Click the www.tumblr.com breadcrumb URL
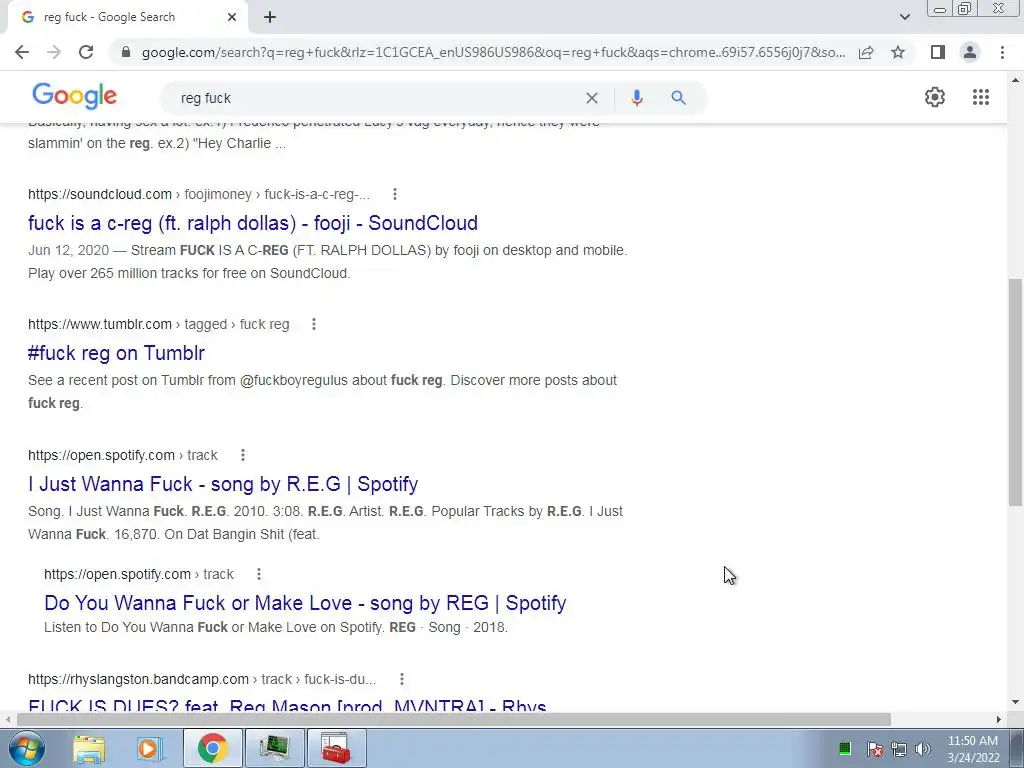The height and width of the screenshot is (768, 1024). 100,324
